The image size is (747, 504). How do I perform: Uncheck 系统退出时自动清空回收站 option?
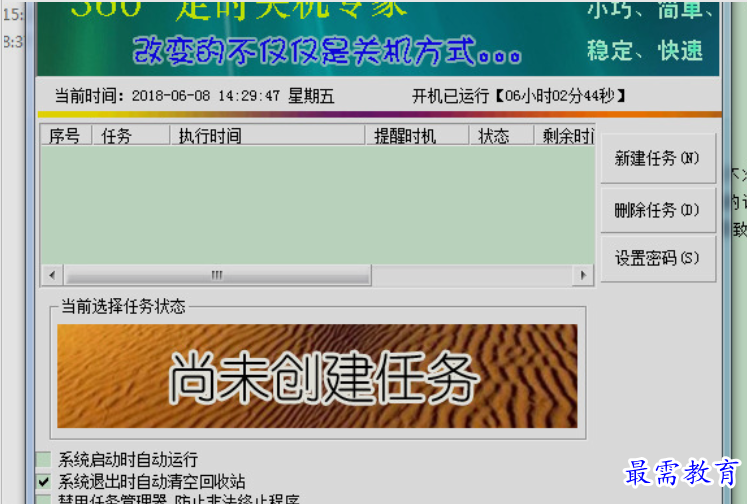click(44, 481)
